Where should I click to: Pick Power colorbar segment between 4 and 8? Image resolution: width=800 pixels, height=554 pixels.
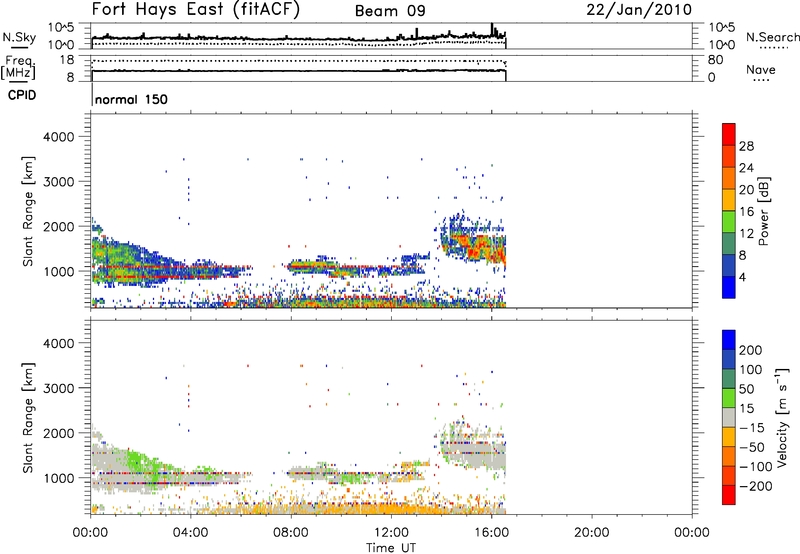729,265
